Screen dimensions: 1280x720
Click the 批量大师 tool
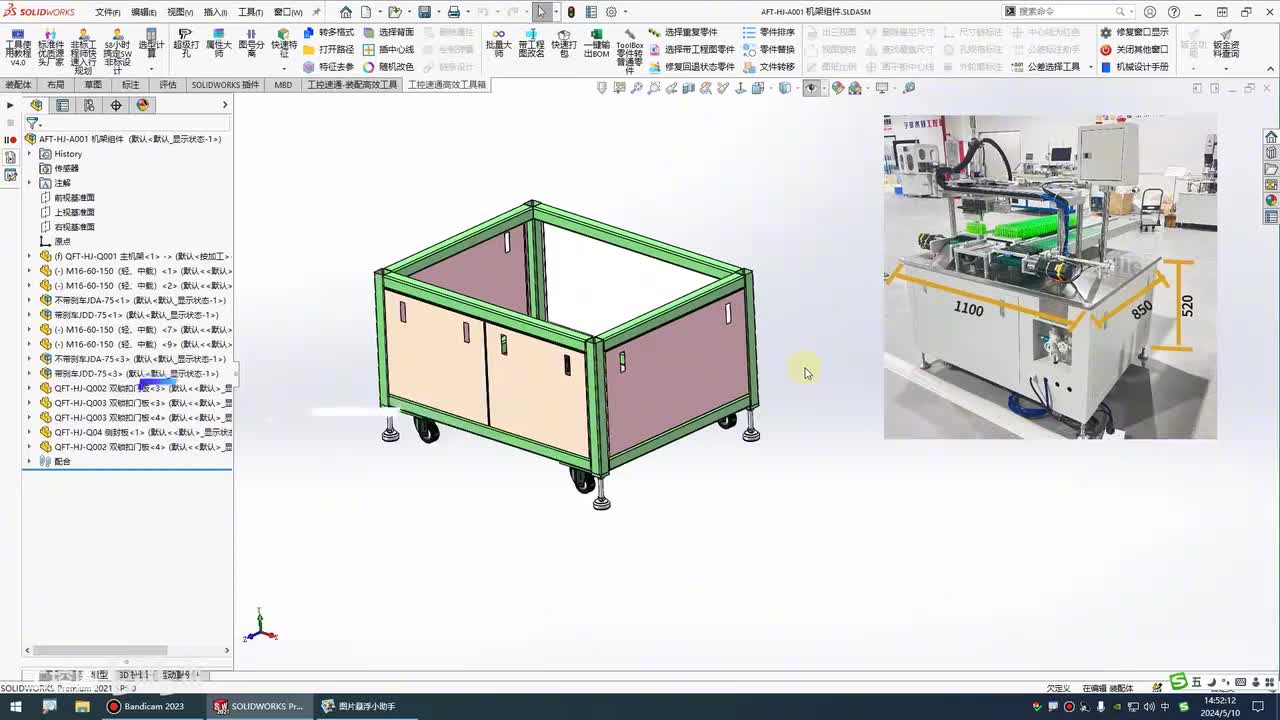498,44
